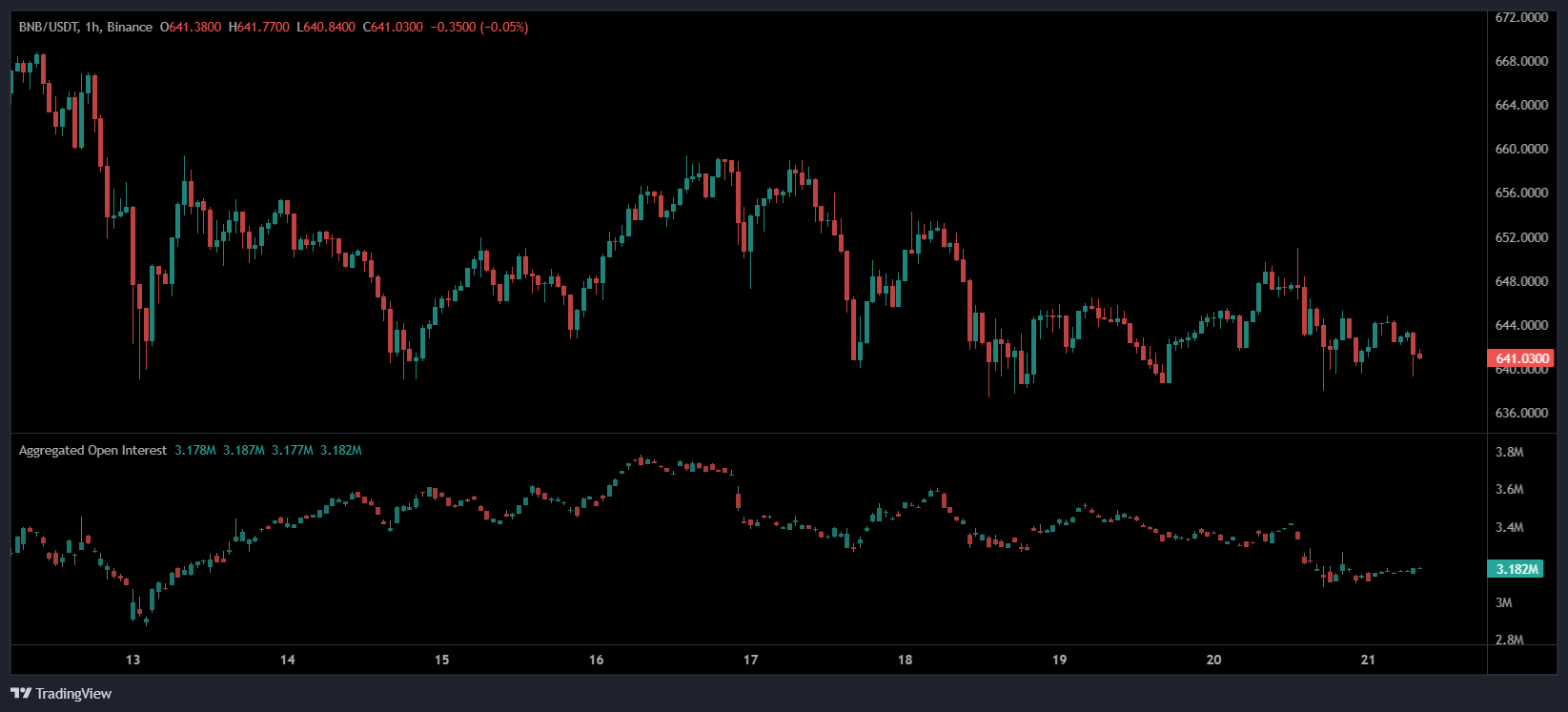Click date 17 on the time axis
The image size is (1568, 712).
point(750,660)
